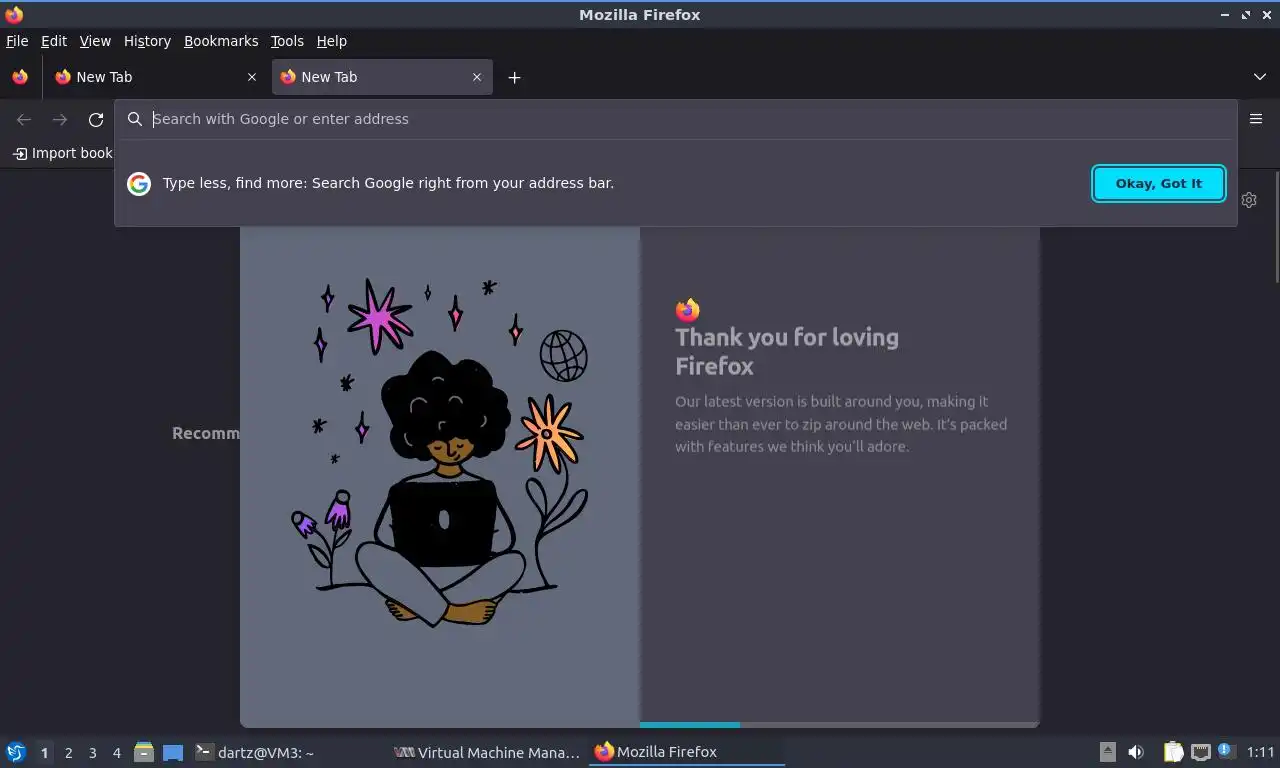Click the notification info tray icon

point(1227,751)
